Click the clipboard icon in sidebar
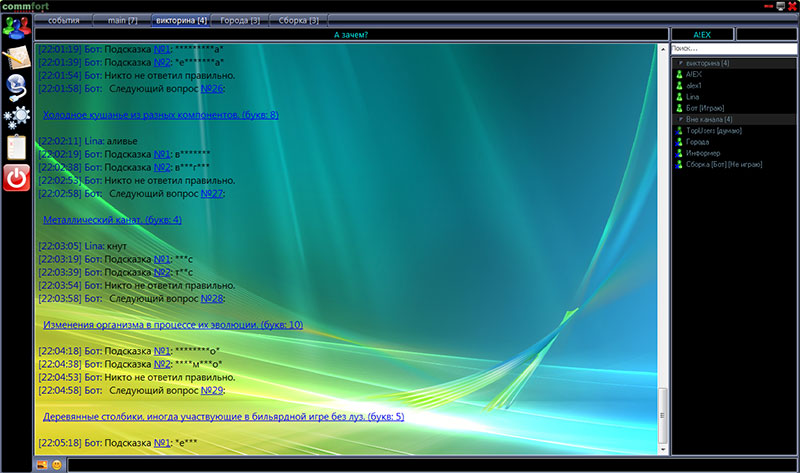800x473 pixels. pyautogui.click(x=16, y=147)
